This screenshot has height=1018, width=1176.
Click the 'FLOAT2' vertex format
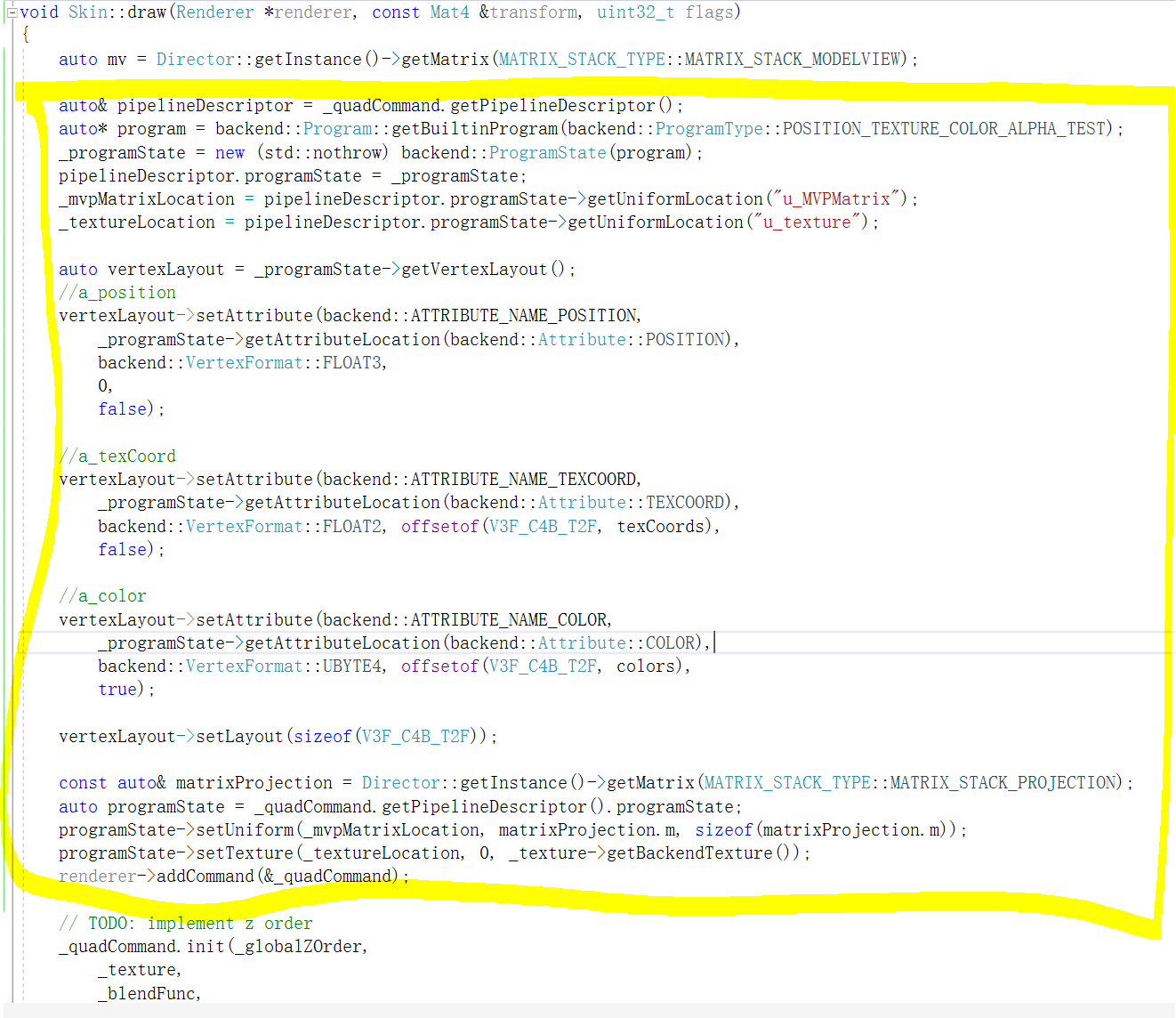pos(352,527)
